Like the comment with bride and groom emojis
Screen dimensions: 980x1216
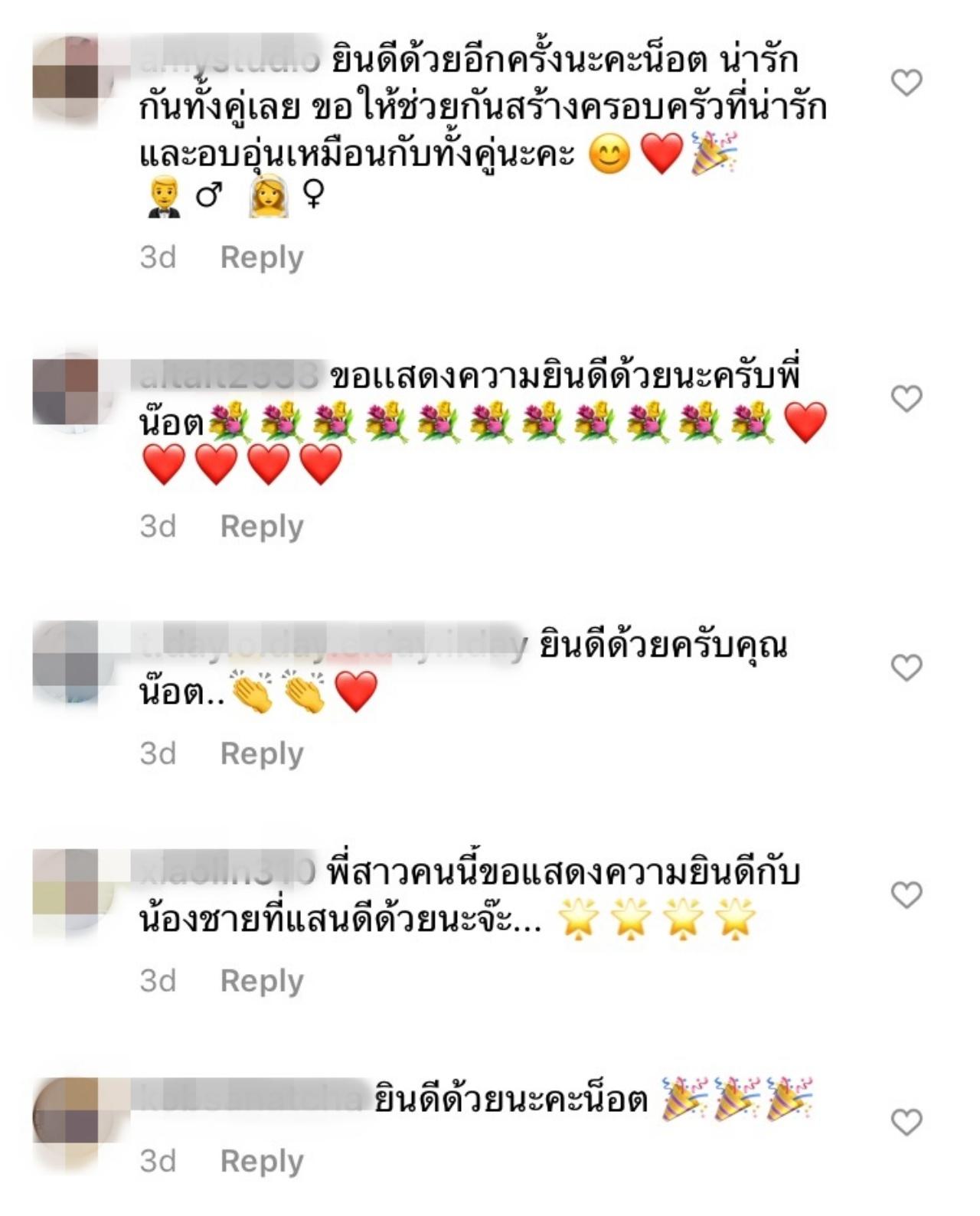[906, 82]
